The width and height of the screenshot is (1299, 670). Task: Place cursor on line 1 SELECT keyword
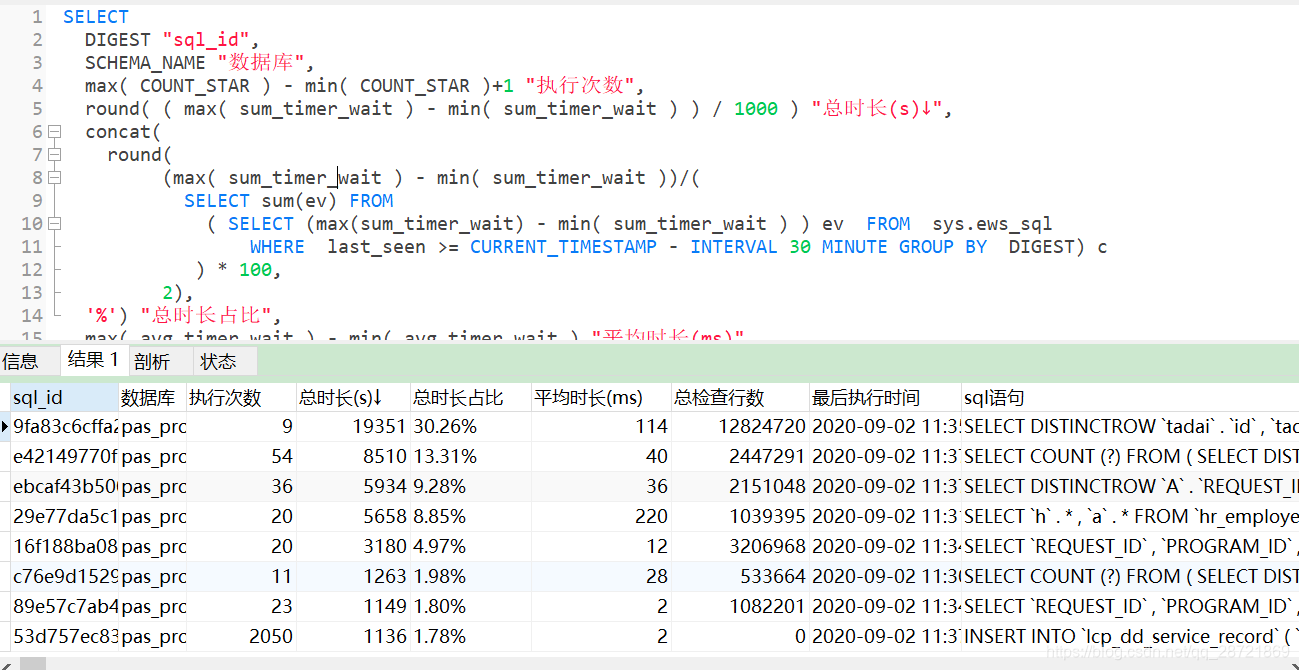pos(96,17)
